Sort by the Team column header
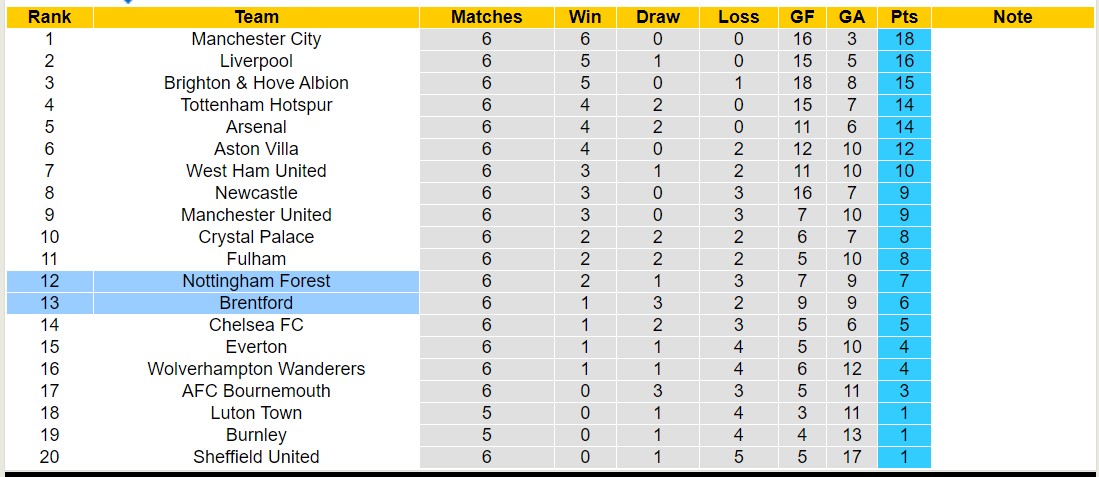The height and width of the screenshot is (477, 1099). point(256,17)
